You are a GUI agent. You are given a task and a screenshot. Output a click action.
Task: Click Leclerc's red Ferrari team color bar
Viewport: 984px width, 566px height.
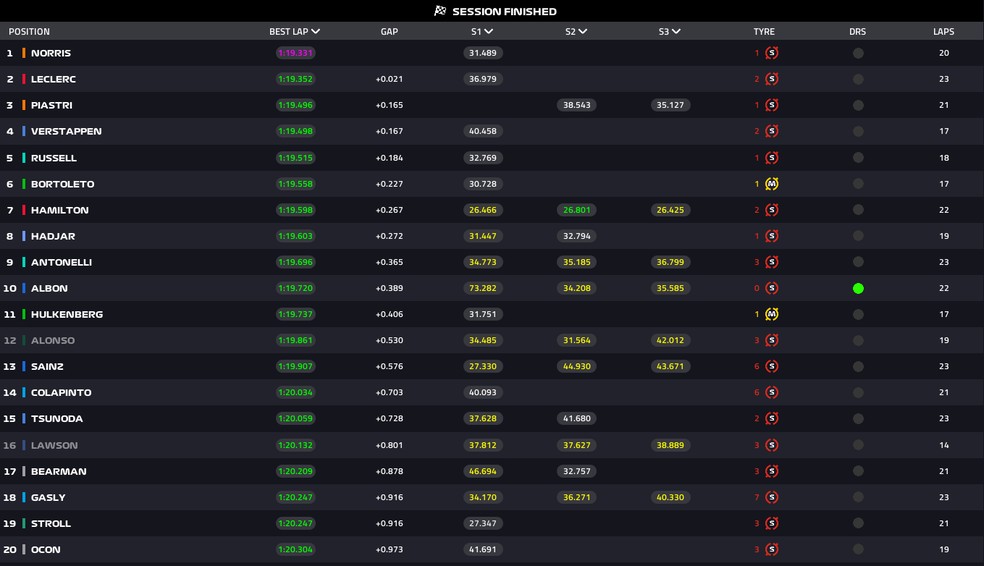click(x=24, y=79)
